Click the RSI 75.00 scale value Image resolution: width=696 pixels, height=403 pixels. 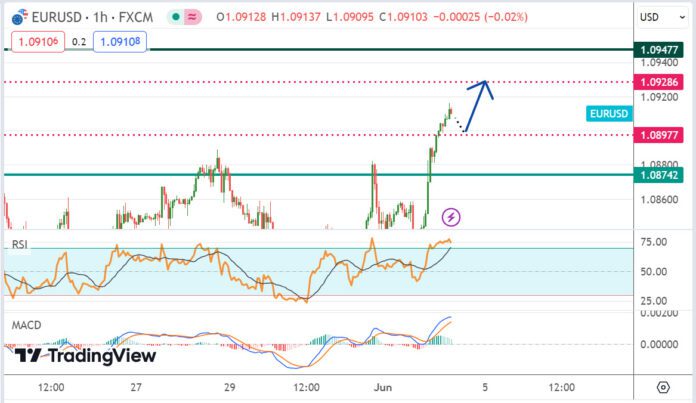(653, 242)
